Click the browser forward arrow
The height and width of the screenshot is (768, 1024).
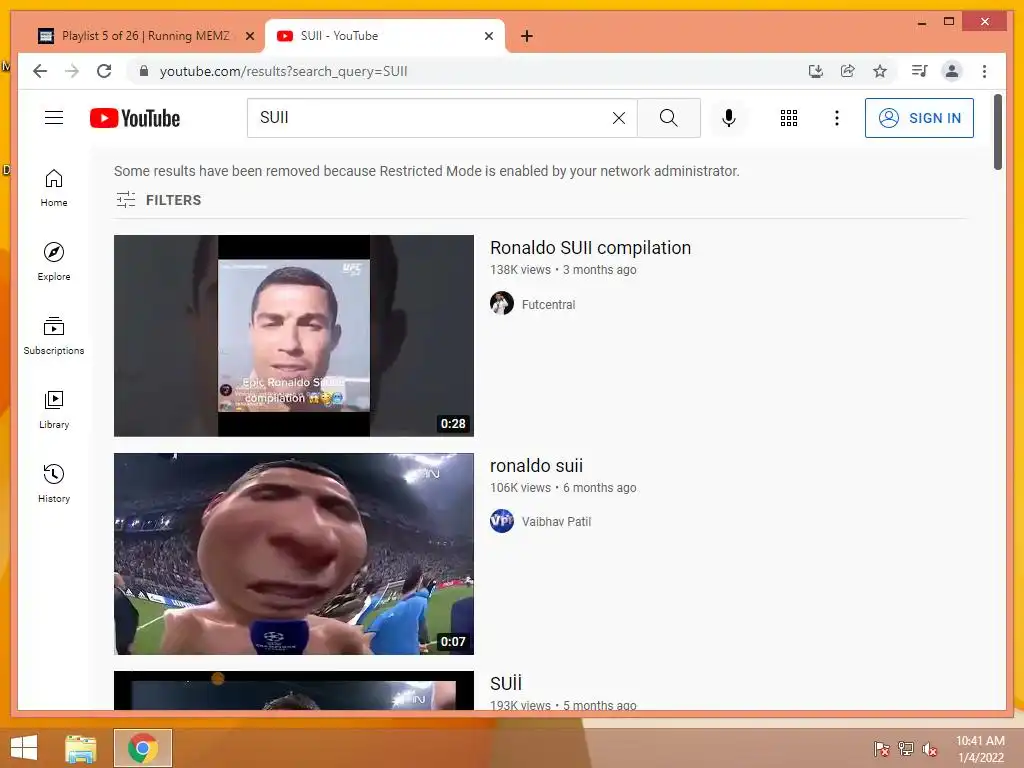click(x=72, y=71)
